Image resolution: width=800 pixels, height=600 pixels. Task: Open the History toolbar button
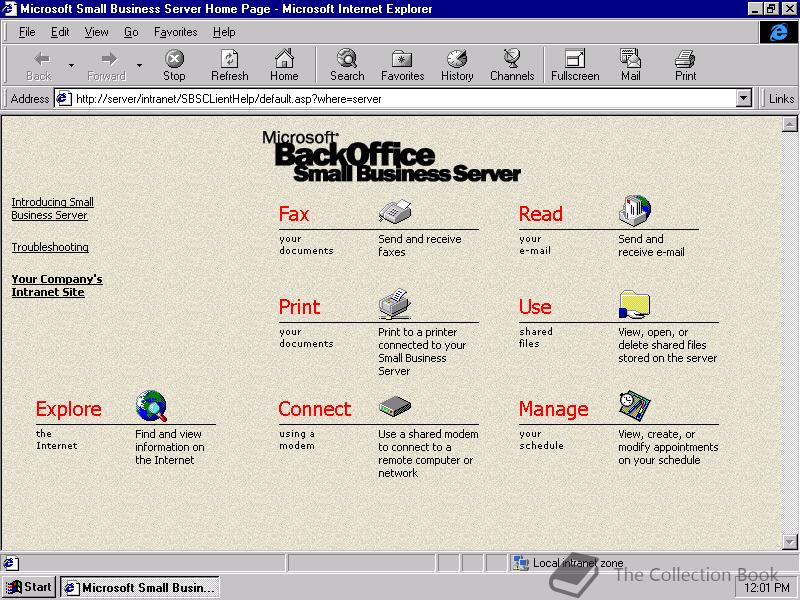(x=457, y=65)
